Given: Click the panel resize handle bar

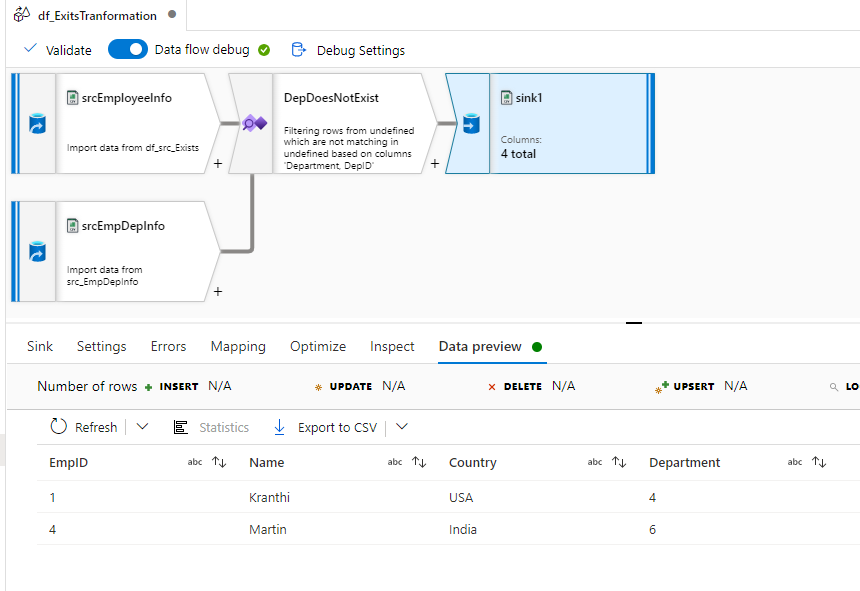Looking at the screenshot, I should (x=633, y=323).
